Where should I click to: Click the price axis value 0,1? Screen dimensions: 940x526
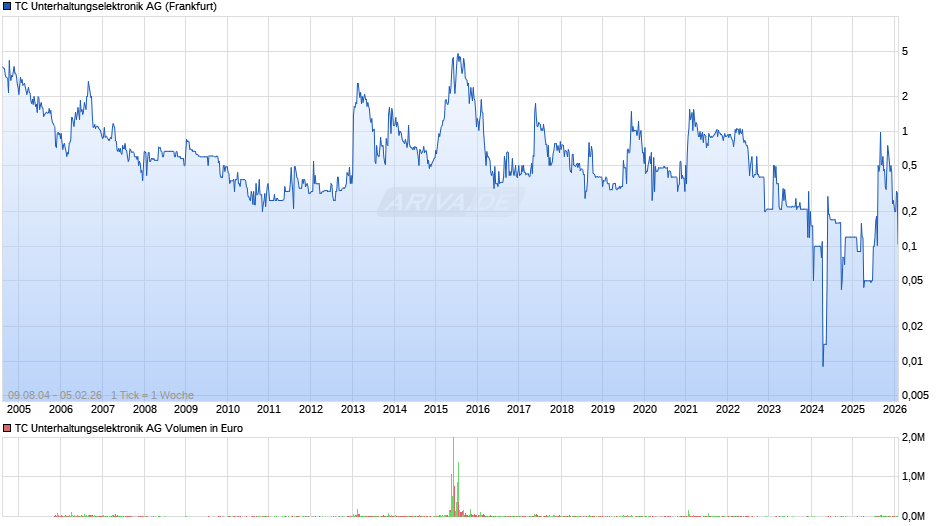(909, 247)
